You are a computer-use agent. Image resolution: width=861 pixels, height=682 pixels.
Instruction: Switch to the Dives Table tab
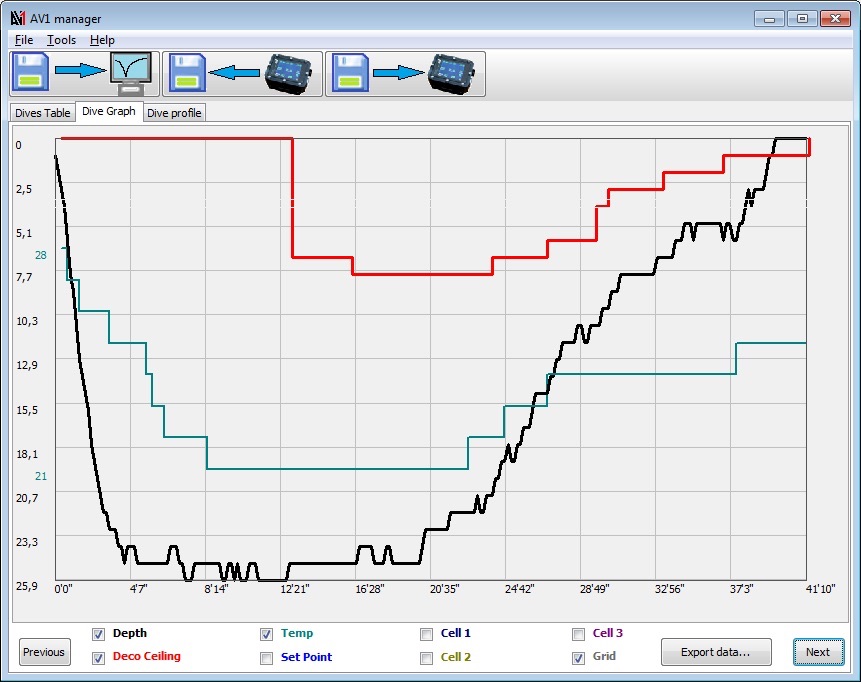coord(42,113)
